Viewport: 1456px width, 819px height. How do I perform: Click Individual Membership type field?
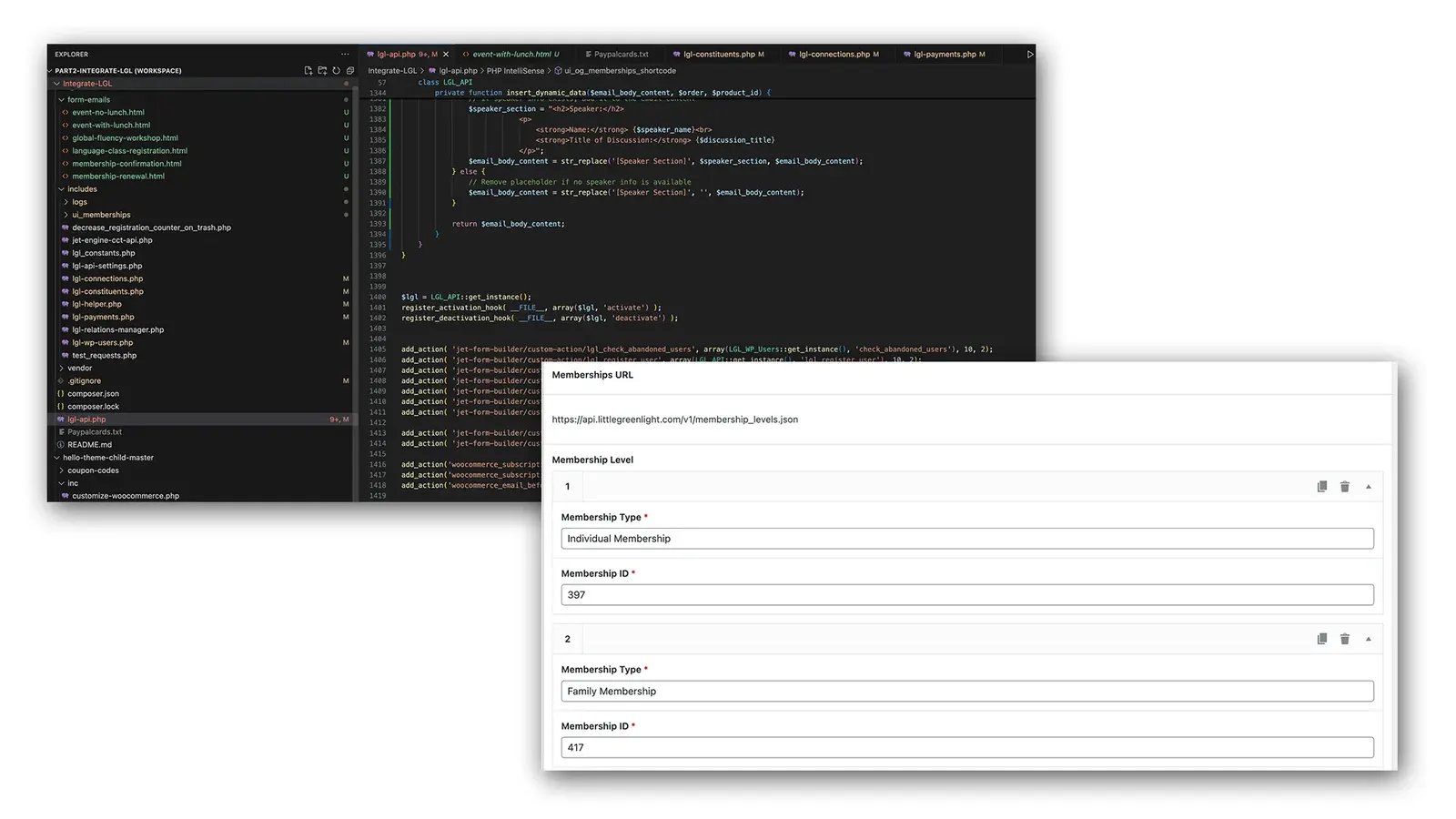click(967, 539)
